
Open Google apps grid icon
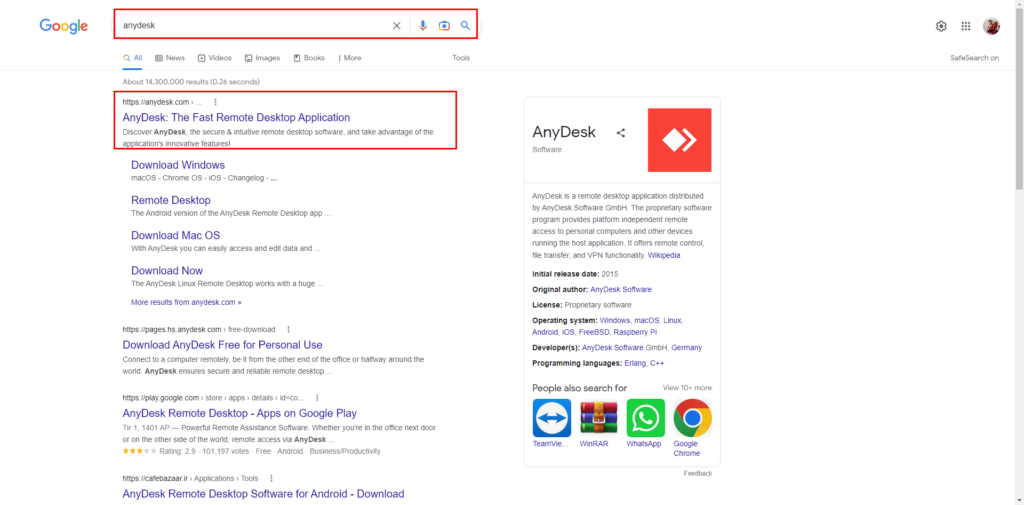(x=966, y=26)
